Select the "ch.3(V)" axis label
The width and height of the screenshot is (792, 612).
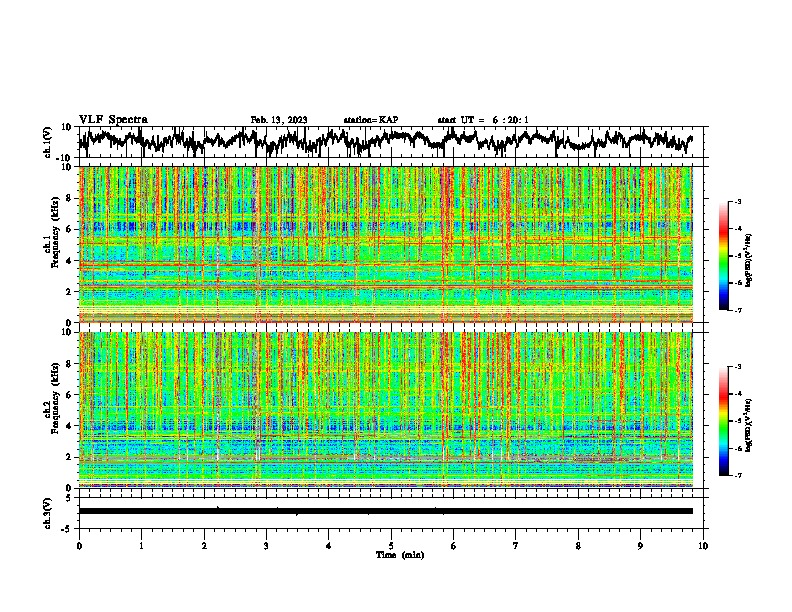[x=48, y=513]
